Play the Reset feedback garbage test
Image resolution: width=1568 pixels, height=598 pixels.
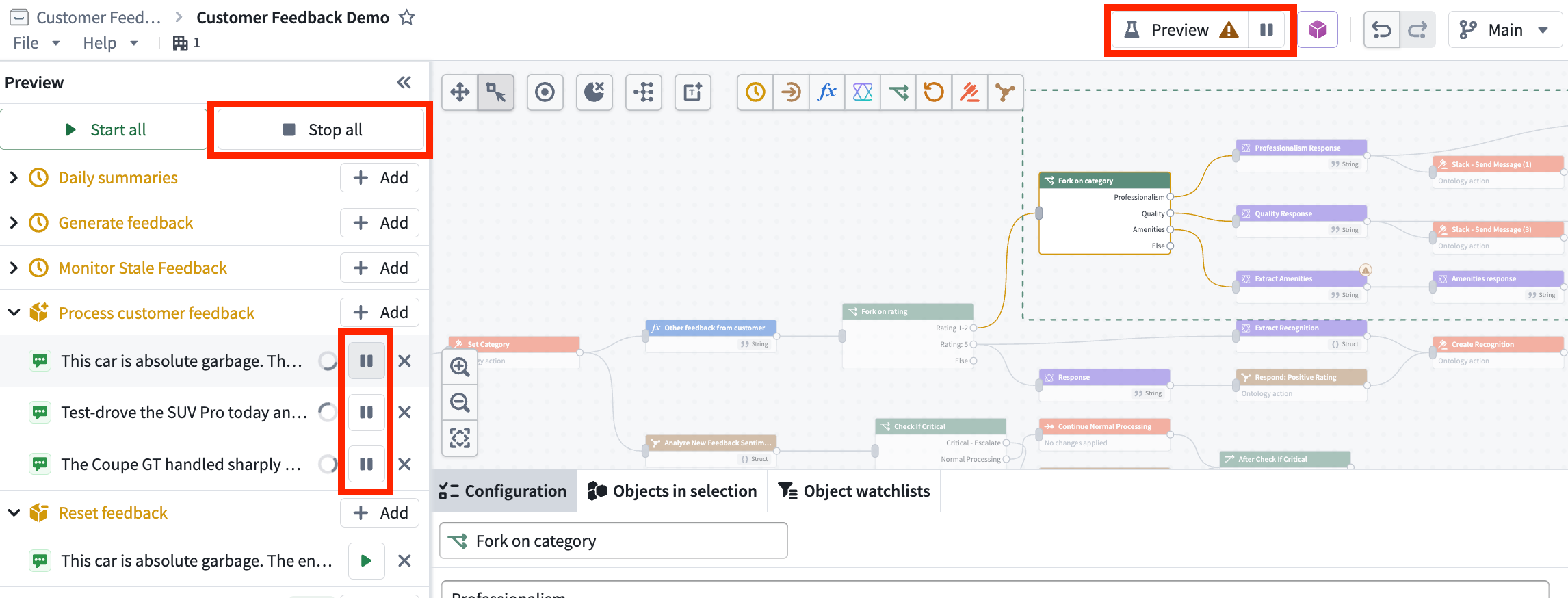click(x=366, y=561)
